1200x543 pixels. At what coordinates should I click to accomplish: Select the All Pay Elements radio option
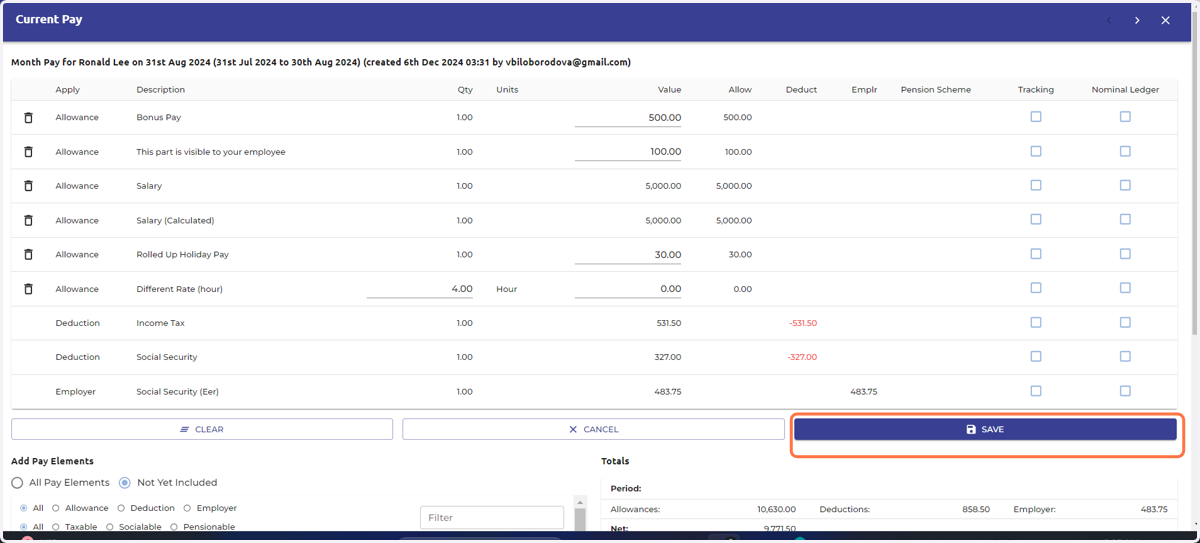tap(17, 483)
